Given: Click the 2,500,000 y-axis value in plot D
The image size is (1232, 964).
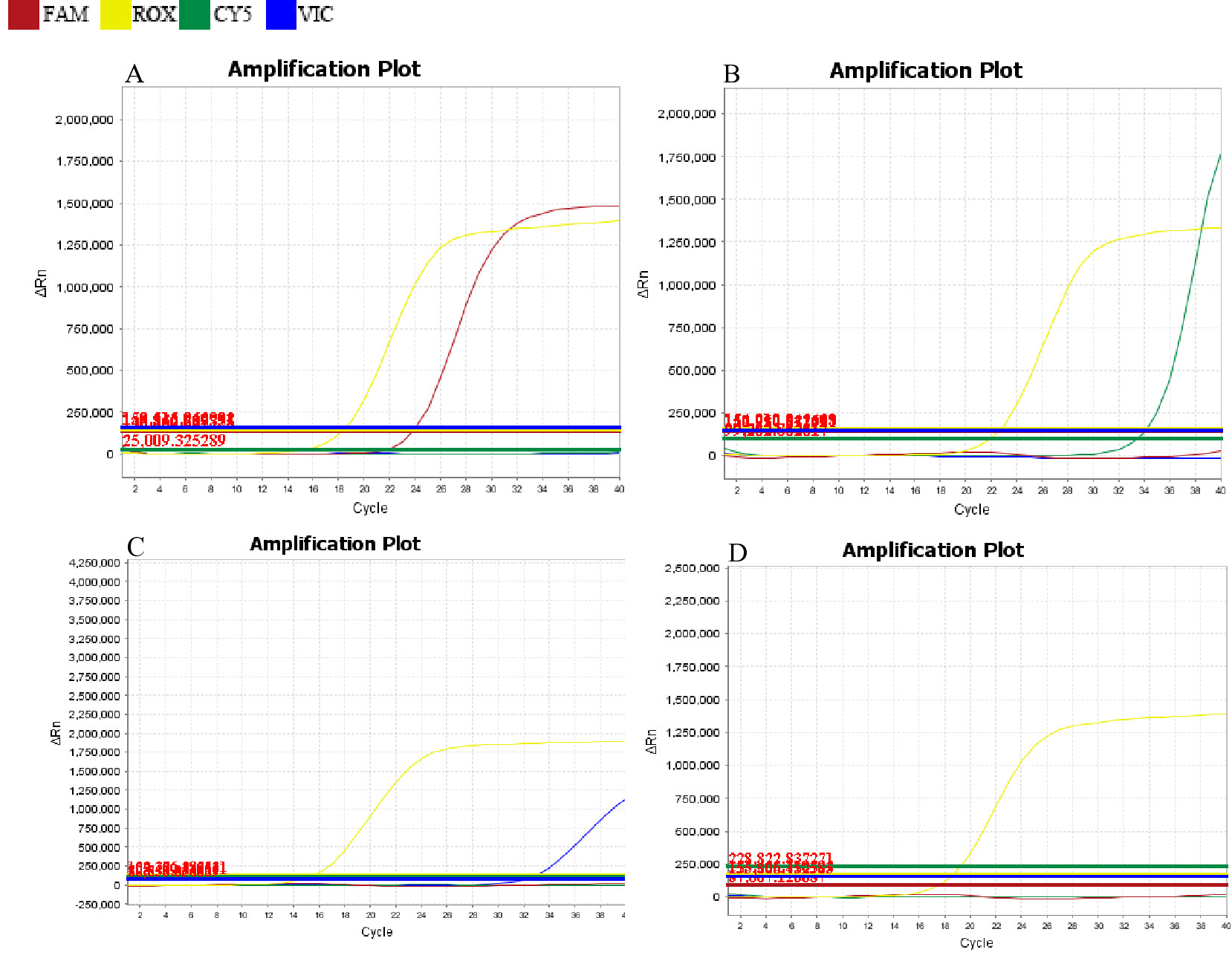Looking at the screenshot, I should pos(692,568).
